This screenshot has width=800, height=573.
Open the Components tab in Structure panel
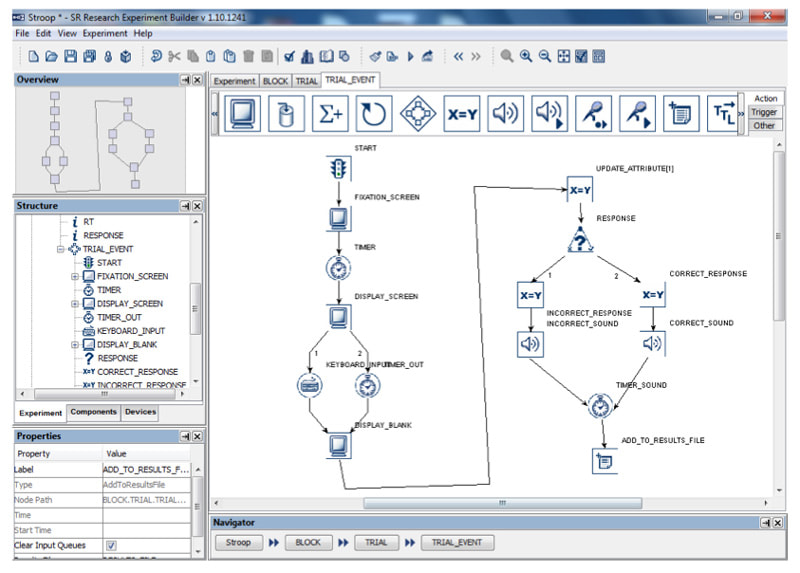pyautogui.click(x=93, y=412)
